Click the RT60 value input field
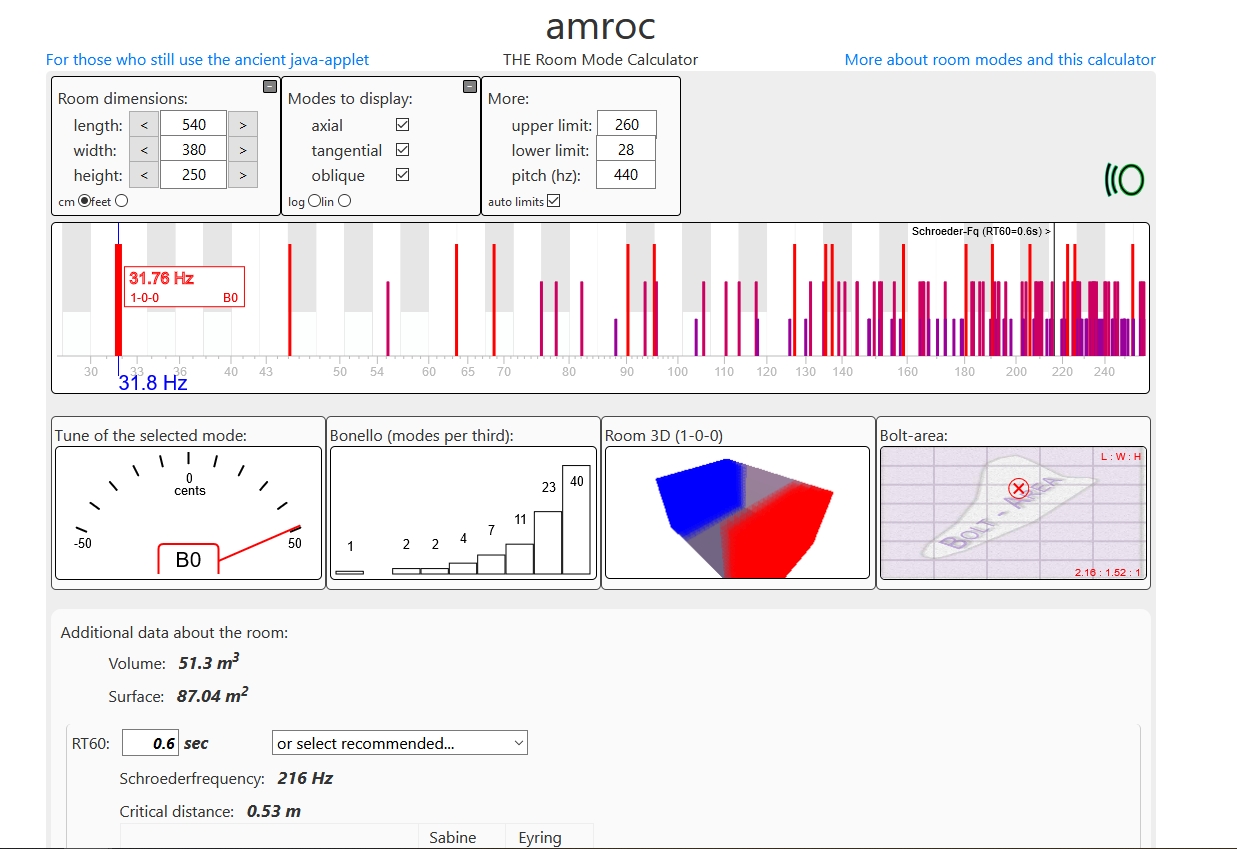Image resolution: width=1237 pixels, height=849 pixels. pyautogui.click(x=150, y=743)
